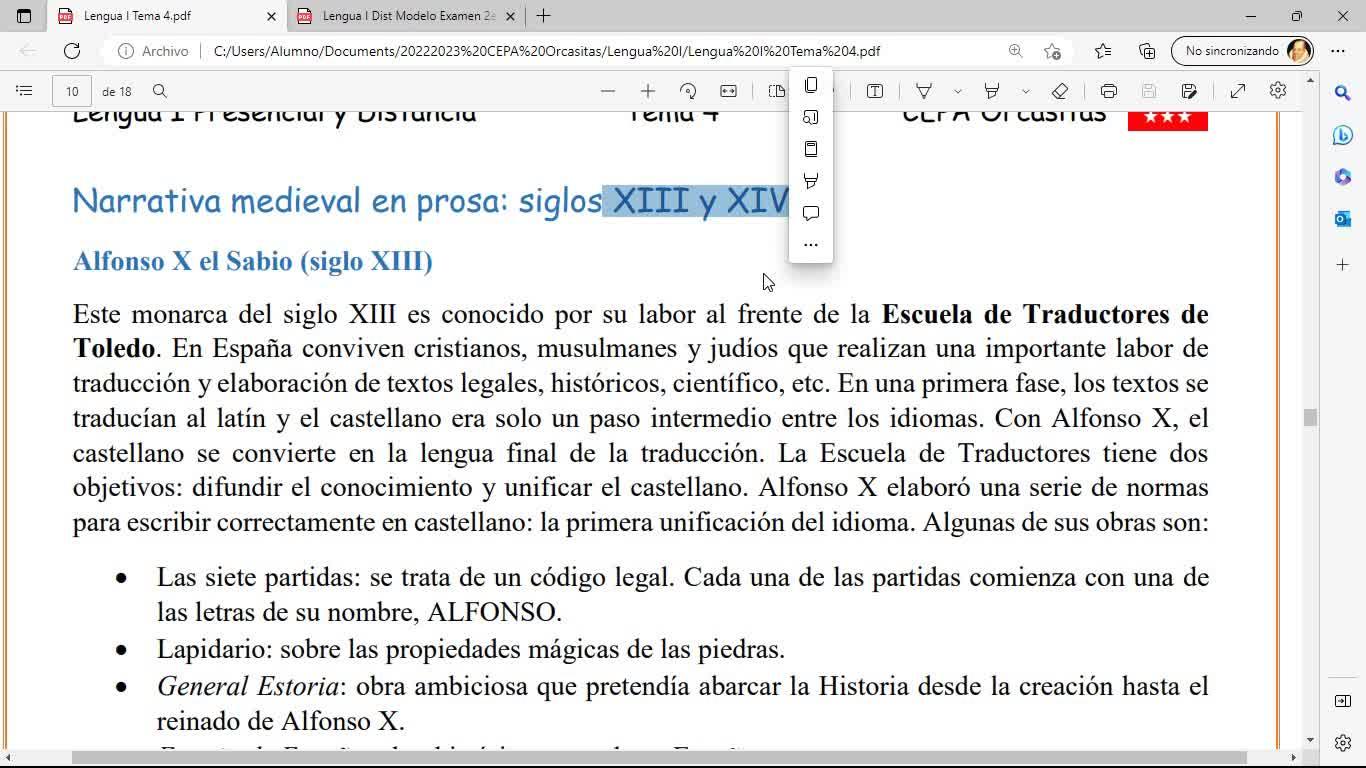Click the 'Lapidario' bullet text
The height and width of the screenshot is (768, 1366).
(x=471, y=650)
